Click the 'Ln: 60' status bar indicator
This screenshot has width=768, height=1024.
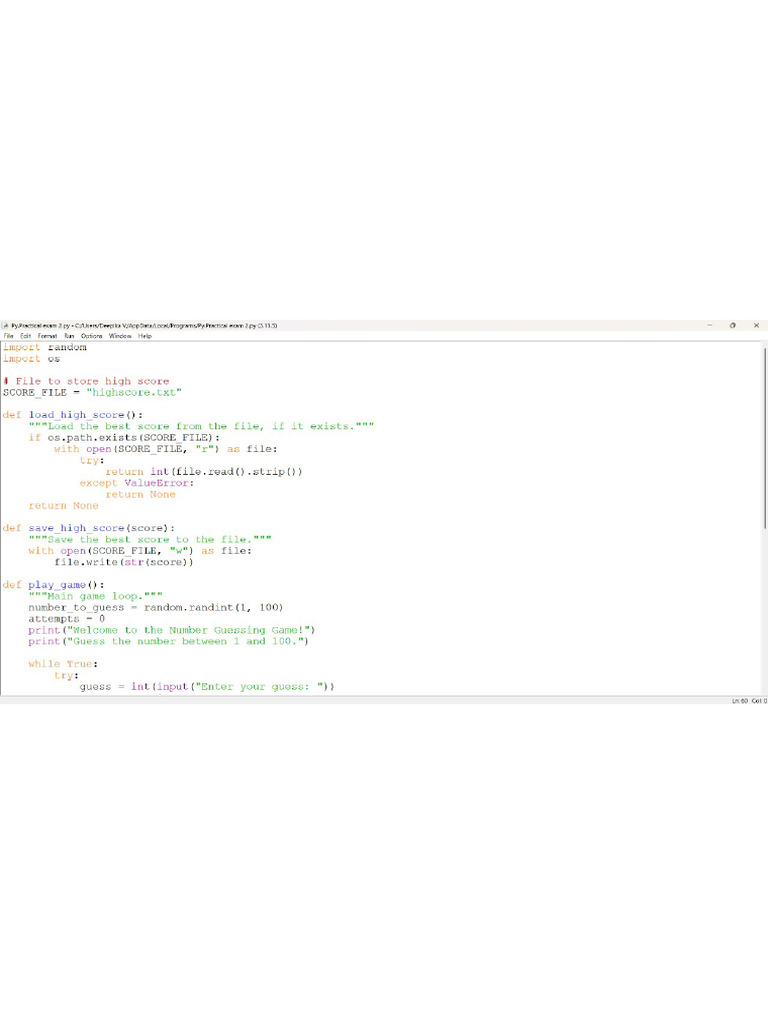(740, 701)
